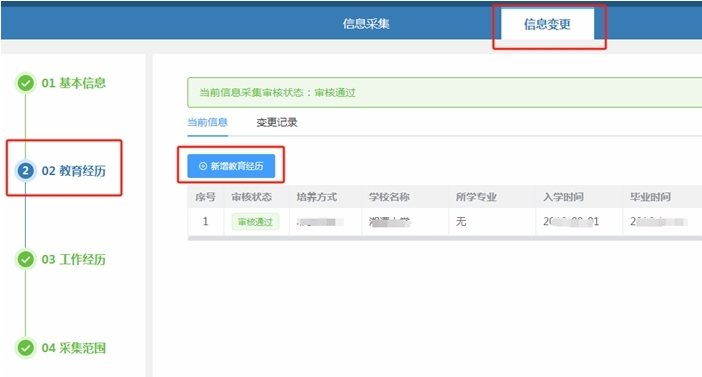Click the green checkmark beside 工作经历

pyautogui.click(x=26, y=259)
